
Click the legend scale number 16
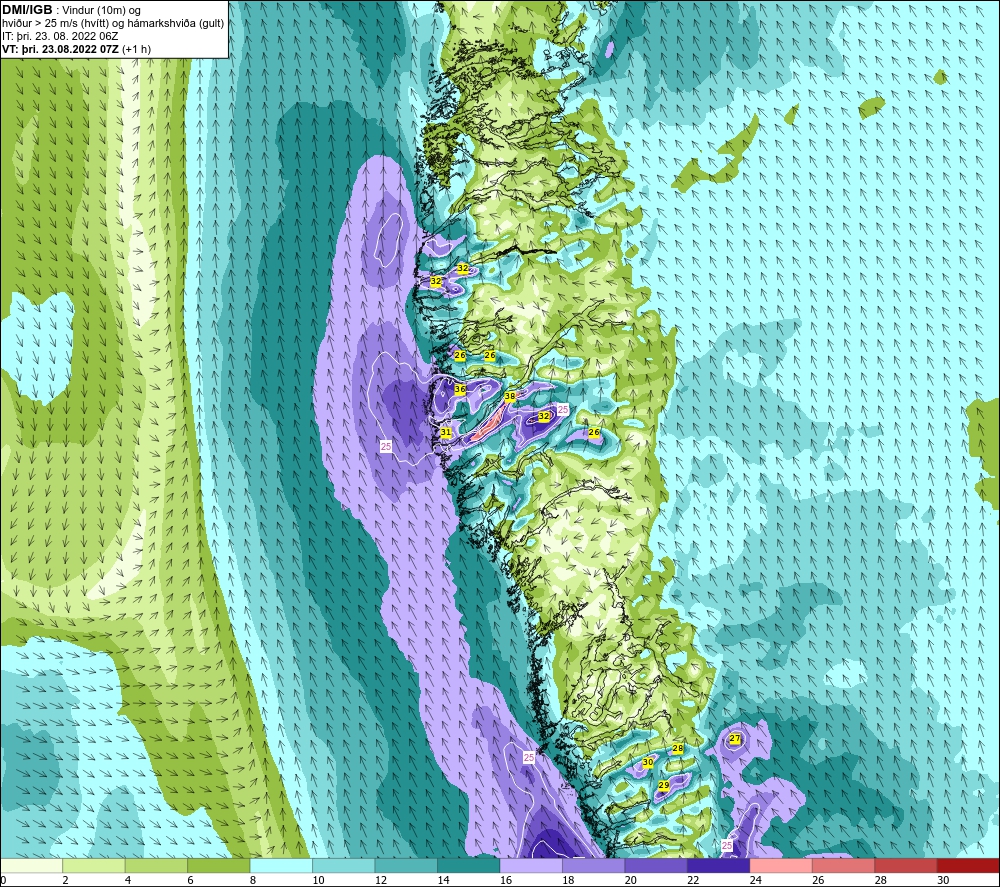[506, 880]
